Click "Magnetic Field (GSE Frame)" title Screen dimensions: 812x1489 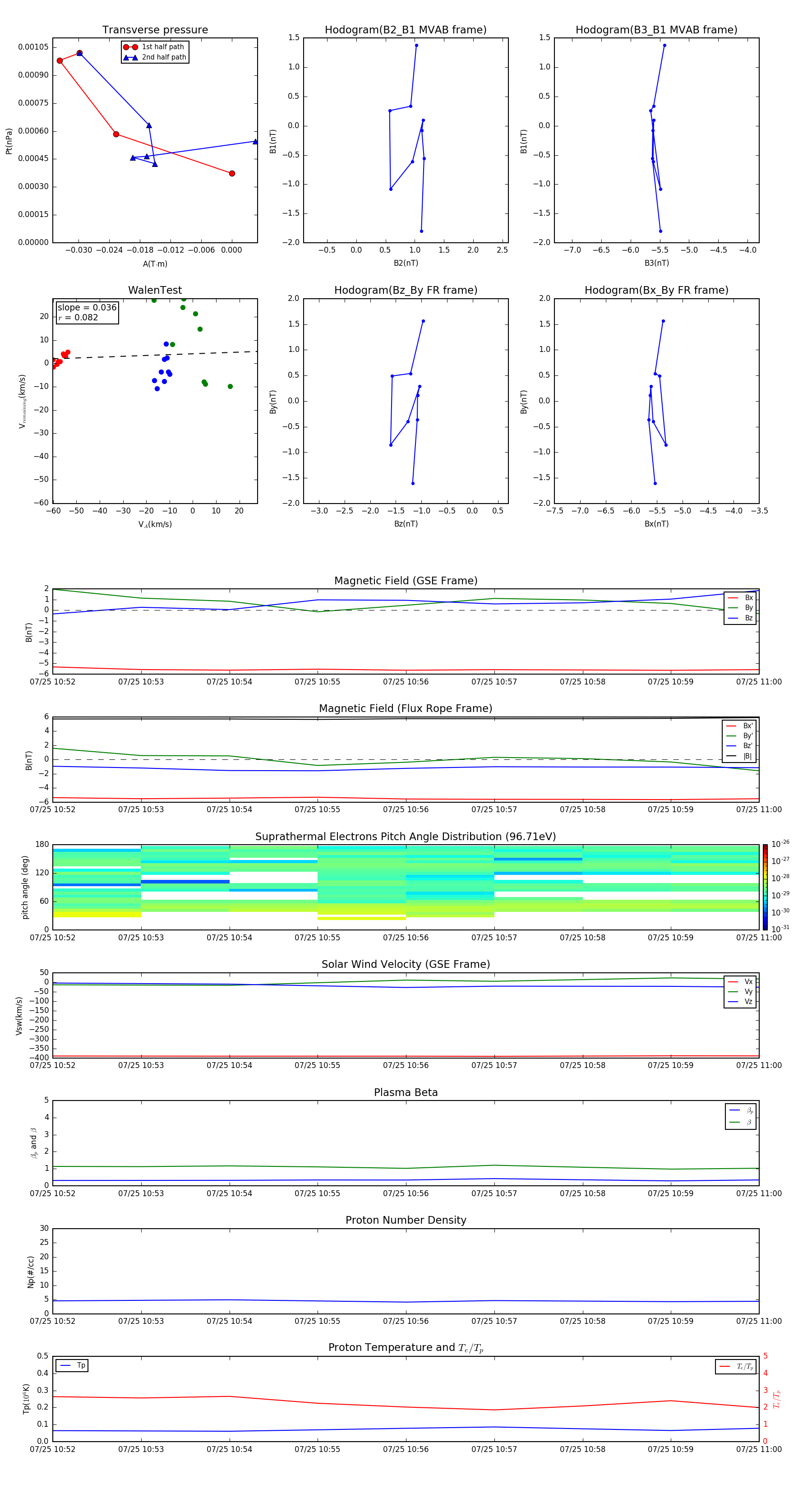click(x=406, y=581)
